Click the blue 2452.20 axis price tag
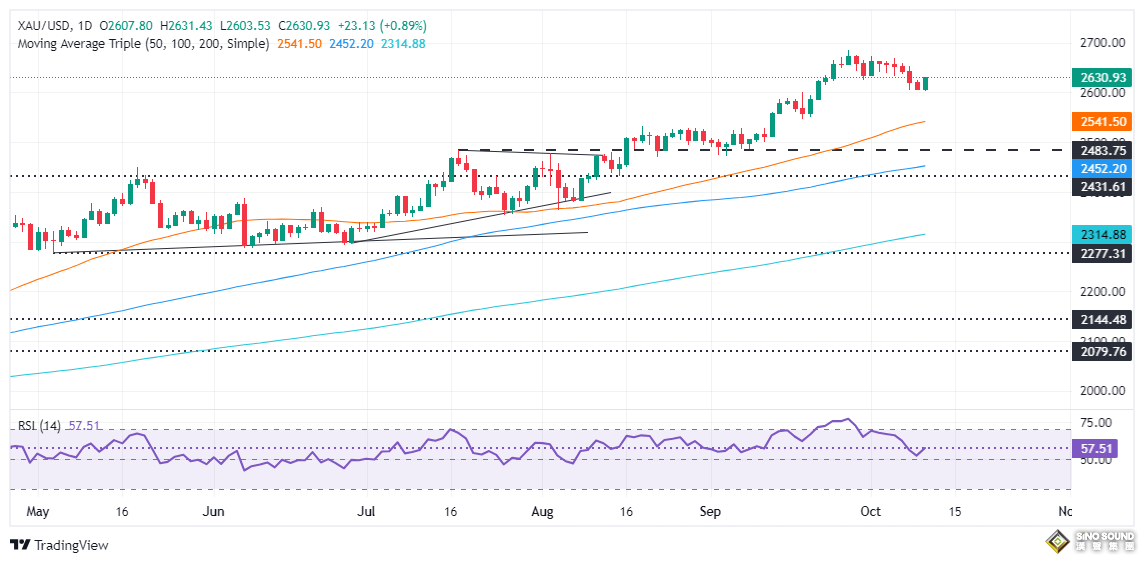This screenshot has width=1144, height=563. [x=1101, y=168]
